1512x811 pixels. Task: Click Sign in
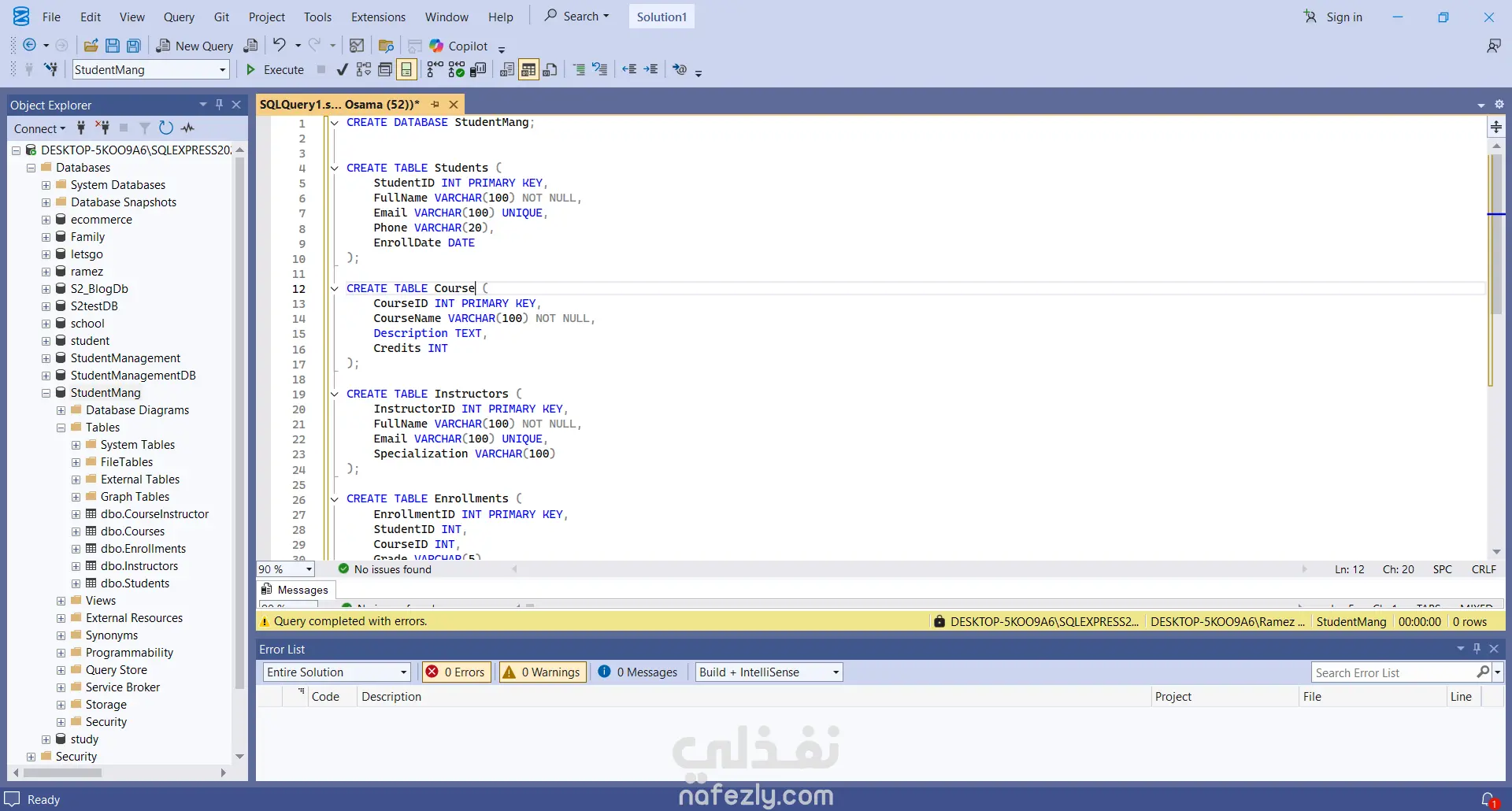pyautogui.click(x=1333, y=17)
